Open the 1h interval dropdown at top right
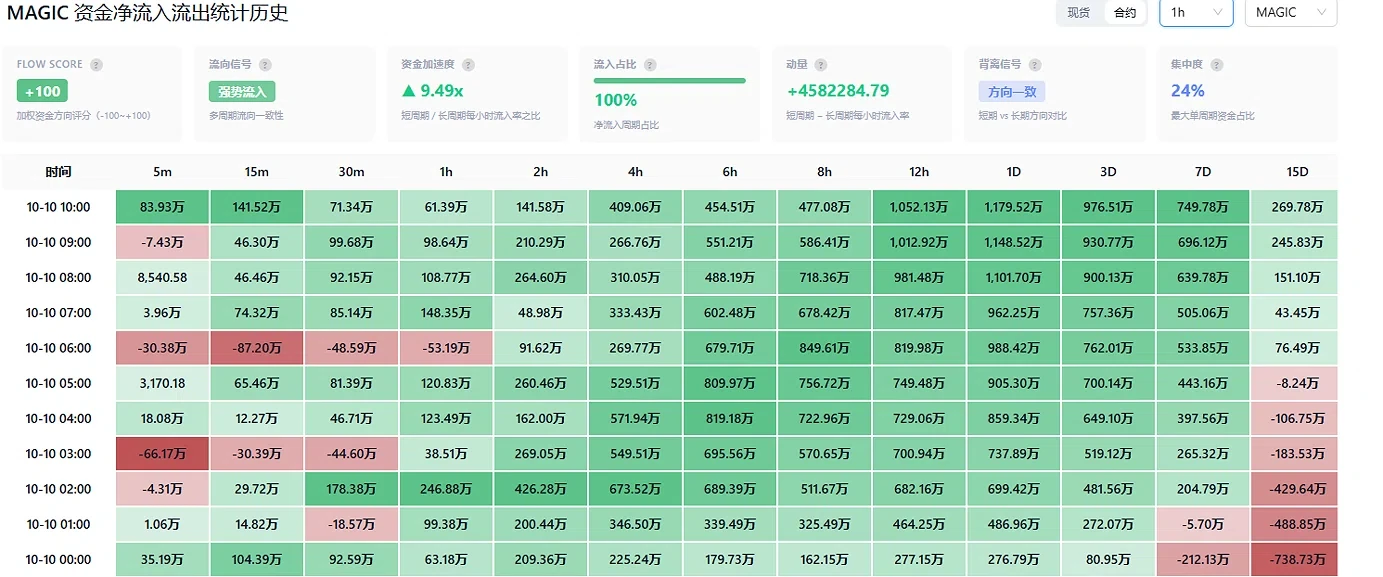This screenshot has width=1383, height=577. [1196, 13]
